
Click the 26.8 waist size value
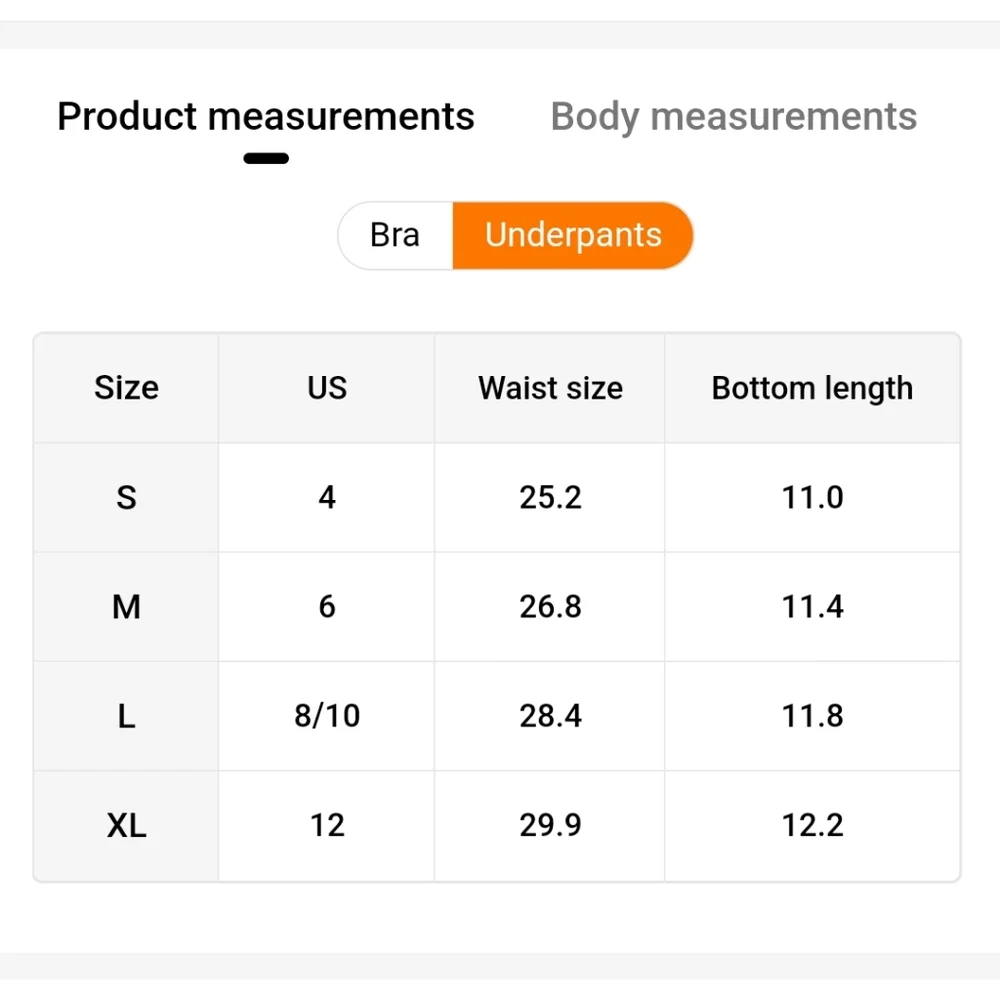coord(550,606)
